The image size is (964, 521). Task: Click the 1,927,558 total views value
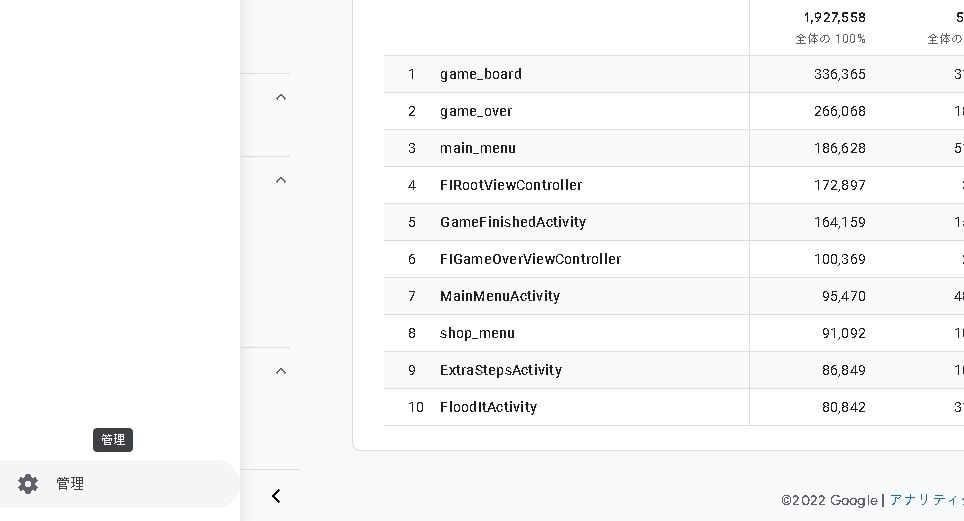[834, 17]
